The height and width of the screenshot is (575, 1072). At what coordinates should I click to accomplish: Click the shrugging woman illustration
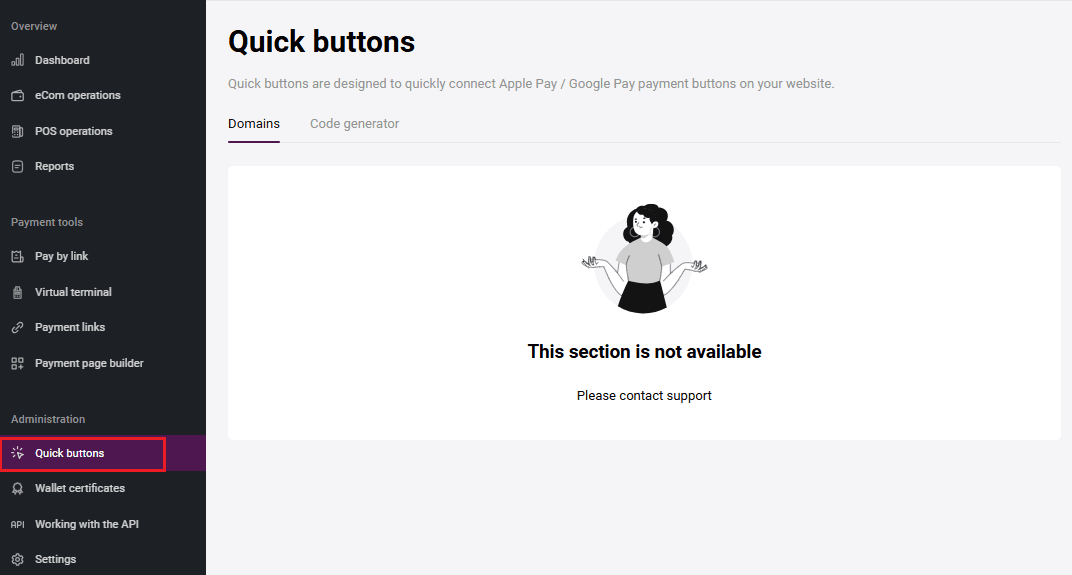(x=644, y=258)
